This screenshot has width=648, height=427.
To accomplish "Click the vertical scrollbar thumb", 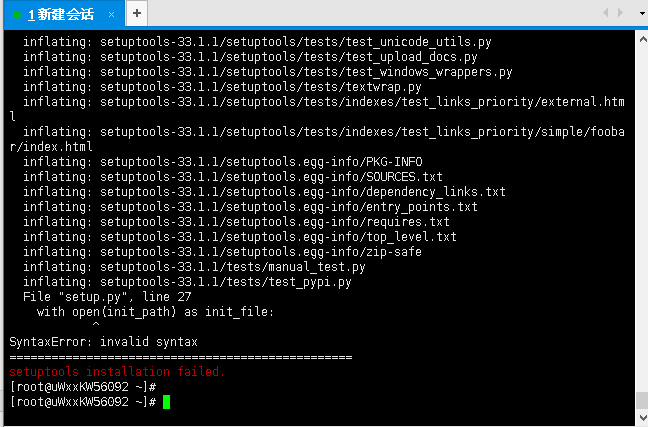I will 643,400.
